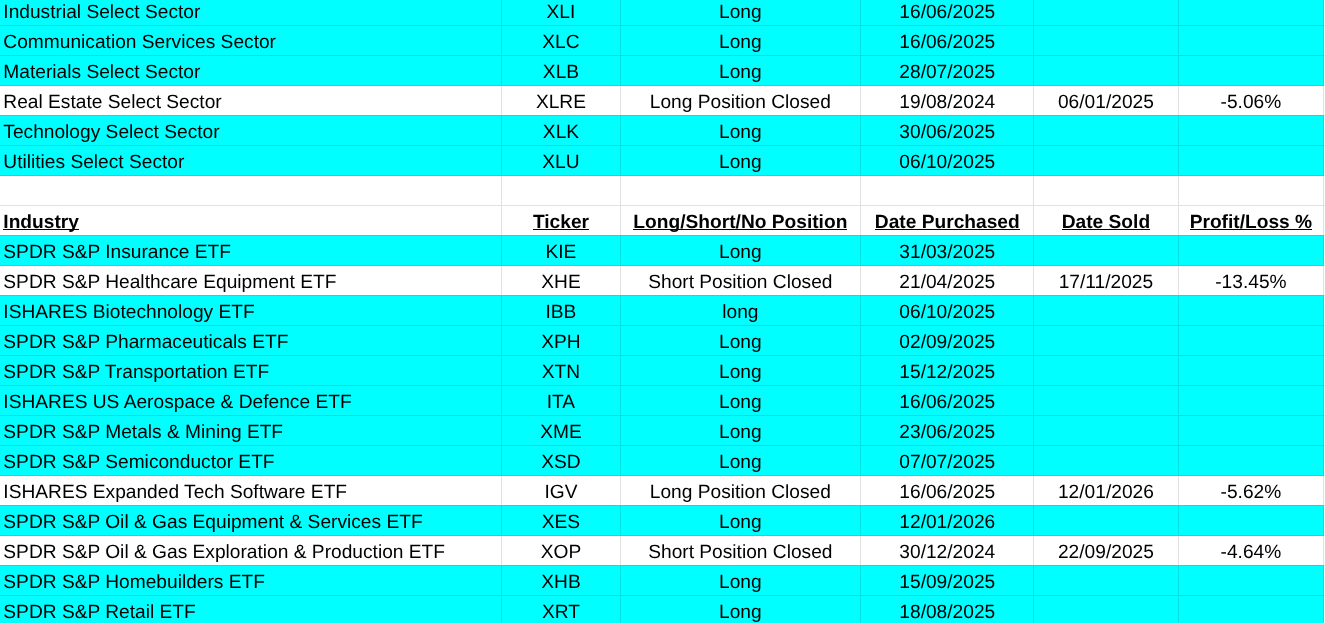Click the Date Purchased column header
Screen dimensions: 1325x623
coord(946,222)
